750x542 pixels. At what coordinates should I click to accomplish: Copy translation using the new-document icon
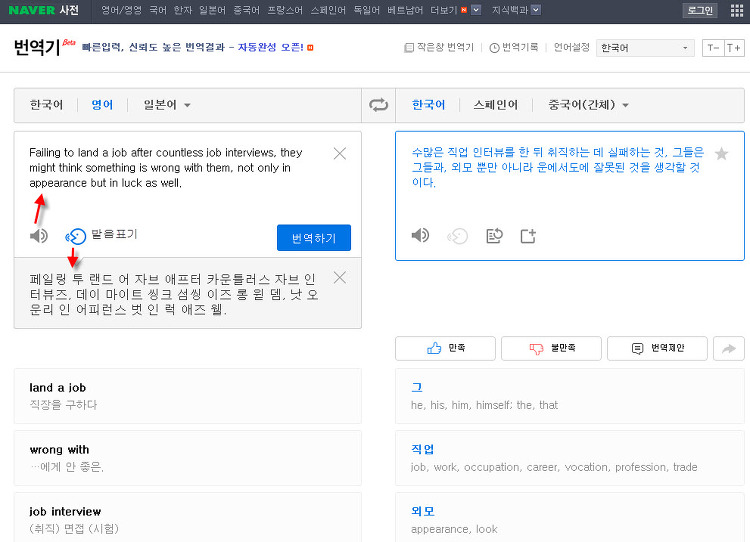tap(528, 236)
